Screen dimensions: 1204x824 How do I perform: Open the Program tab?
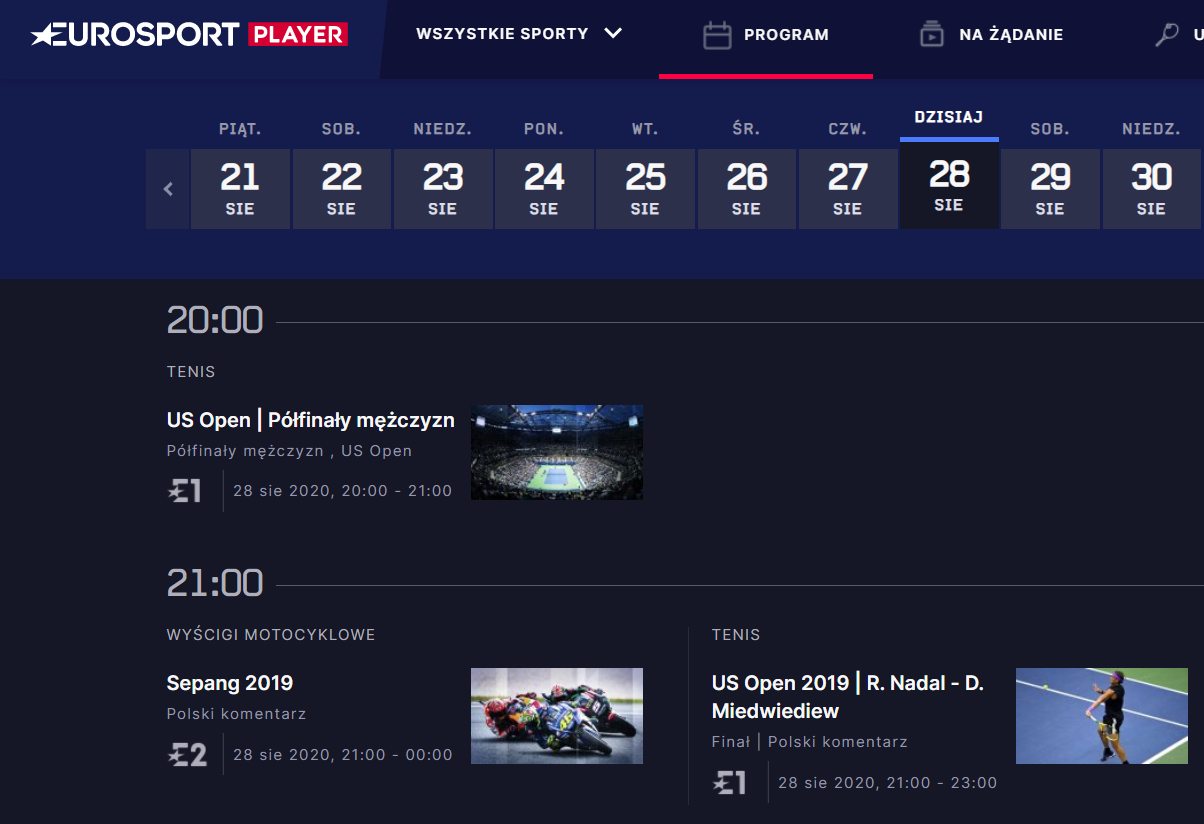tap(785, 35)
